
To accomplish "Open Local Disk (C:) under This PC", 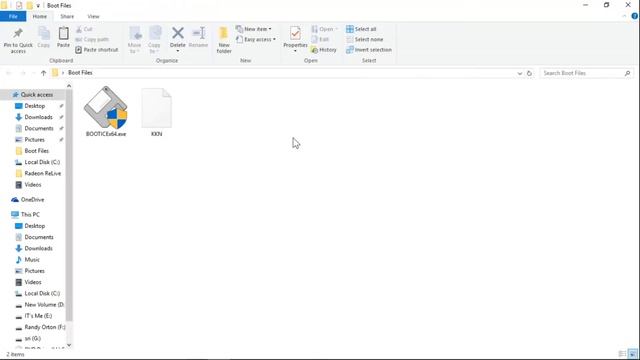I will [x=42, y=293].
